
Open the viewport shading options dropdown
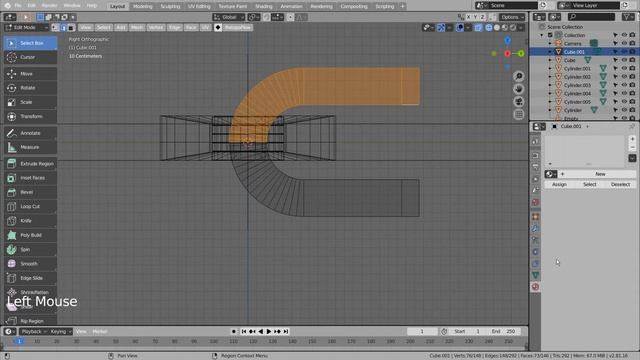521,27
